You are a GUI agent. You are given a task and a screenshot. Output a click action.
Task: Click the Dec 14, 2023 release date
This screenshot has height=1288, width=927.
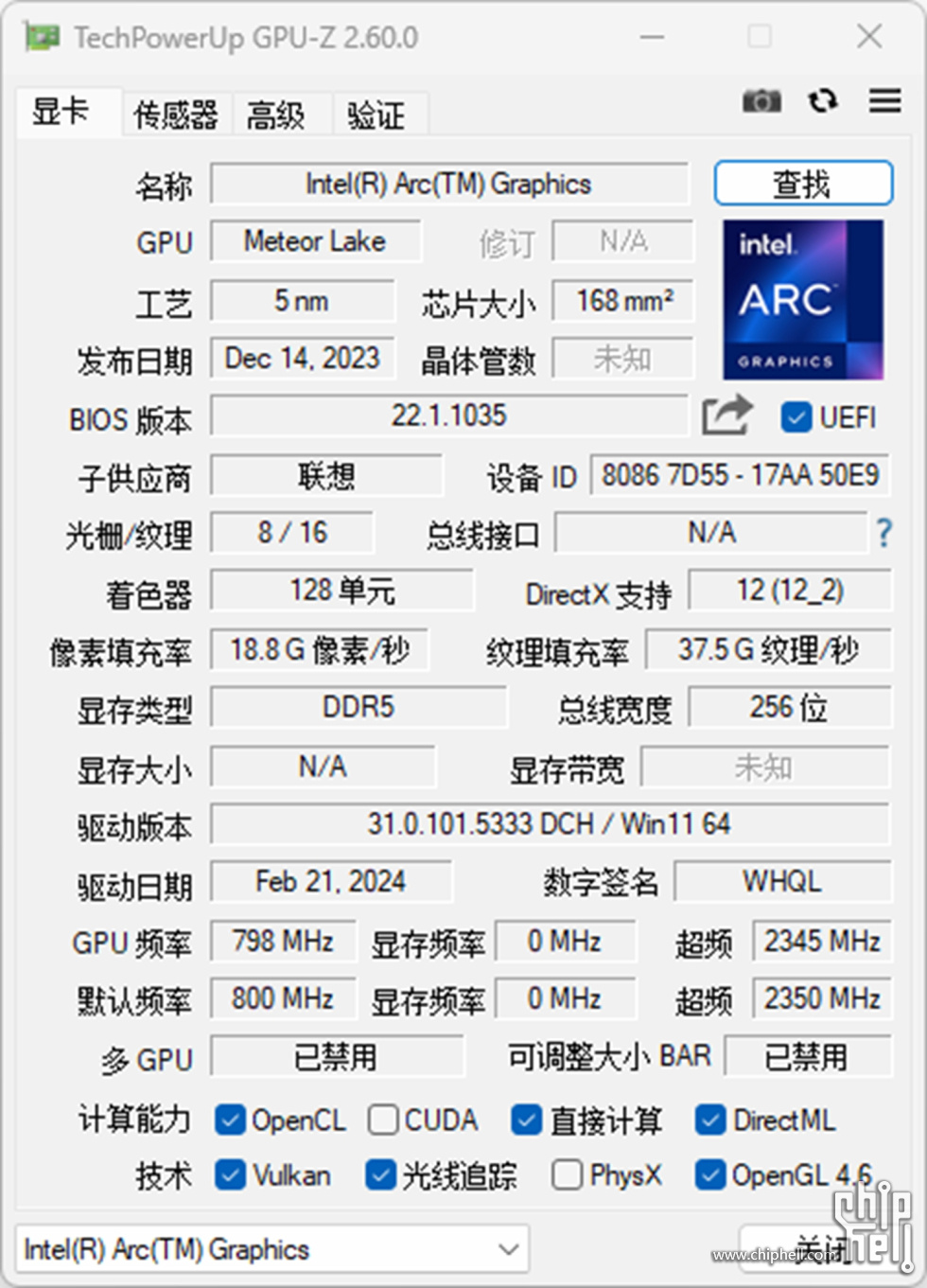tap(302, 358)
